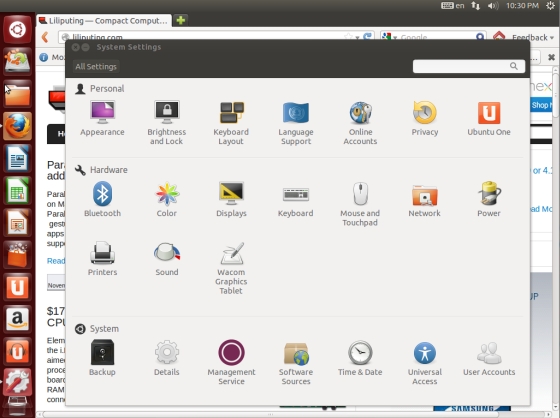Viewport: 560px width, 418px height.
Task: Open Keyboard hardware settings
Action: (x=296, y=201)
